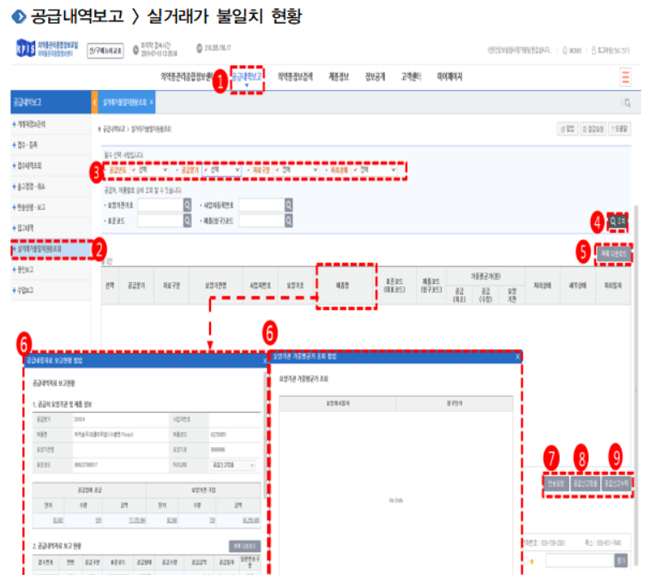Click the star icon in the bottom right footer
The image size is (650, 575).
[532, 561]
